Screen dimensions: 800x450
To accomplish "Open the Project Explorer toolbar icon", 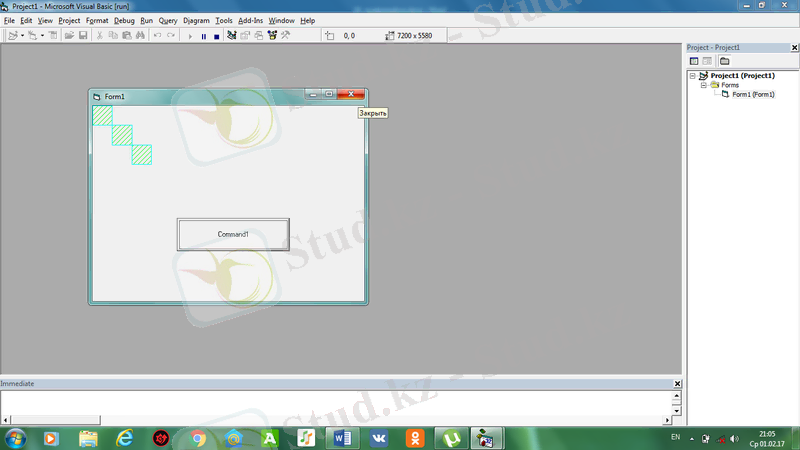I will [232, 36].
